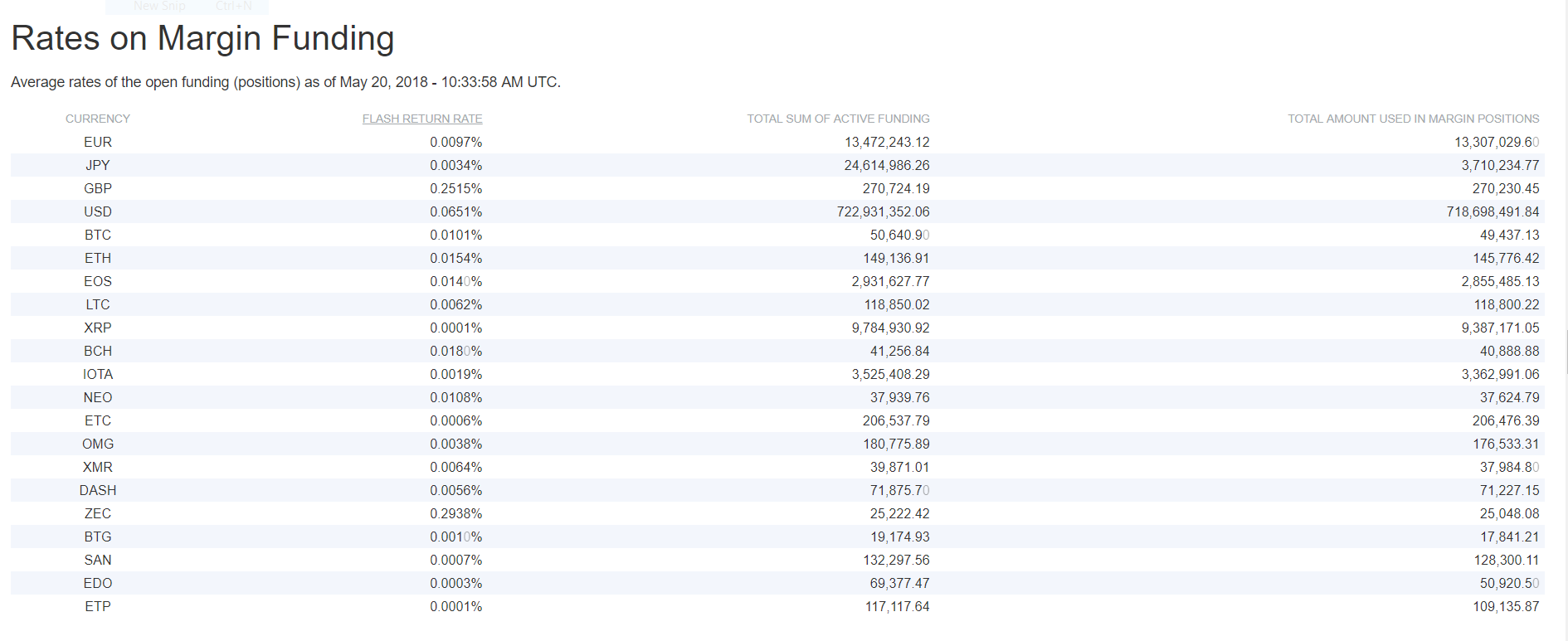
Task: Click the CURRENCY column header
Action: 98,119
